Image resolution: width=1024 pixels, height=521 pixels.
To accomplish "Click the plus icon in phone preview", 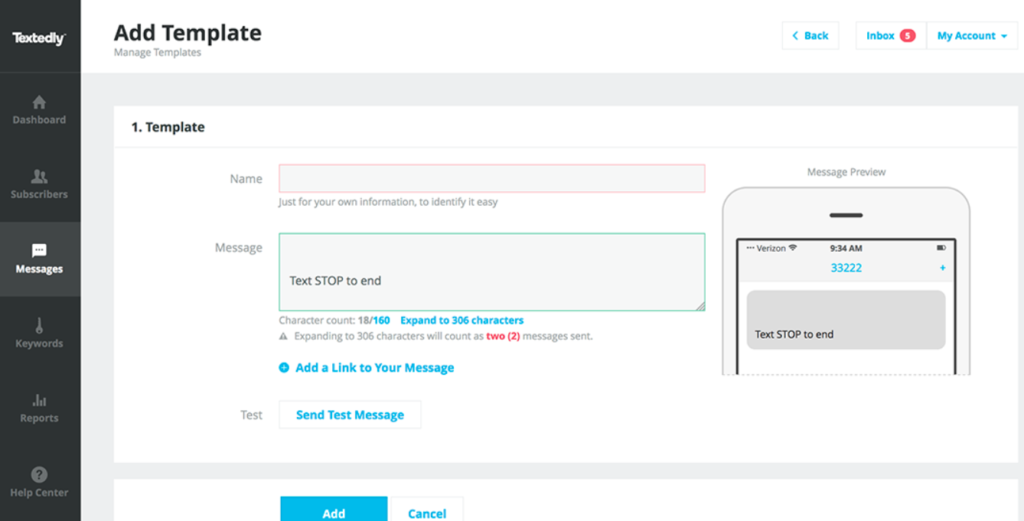I will click(942, 268).
